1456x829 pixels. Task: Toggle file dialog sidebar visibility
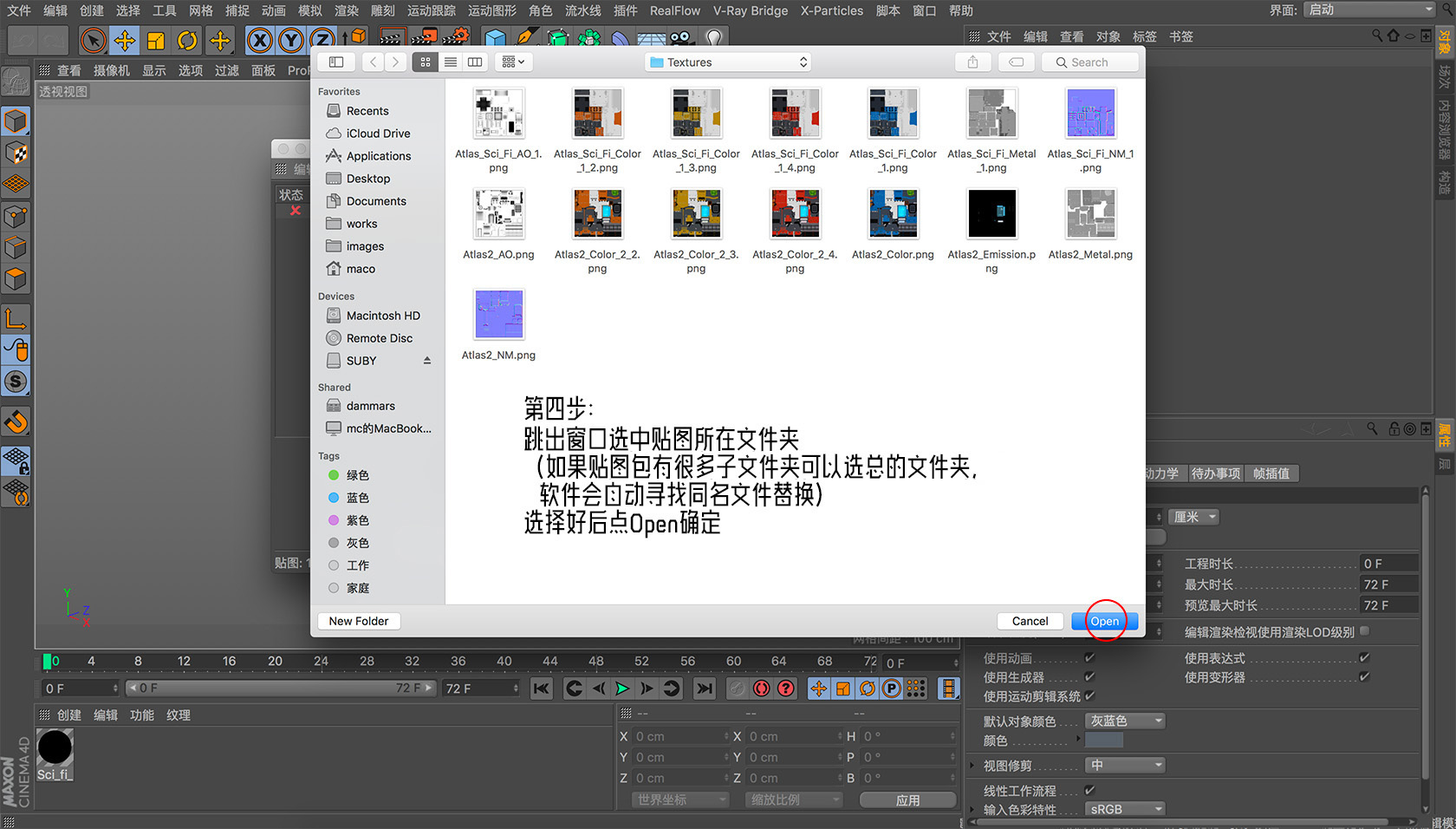(x=336, y=62)
